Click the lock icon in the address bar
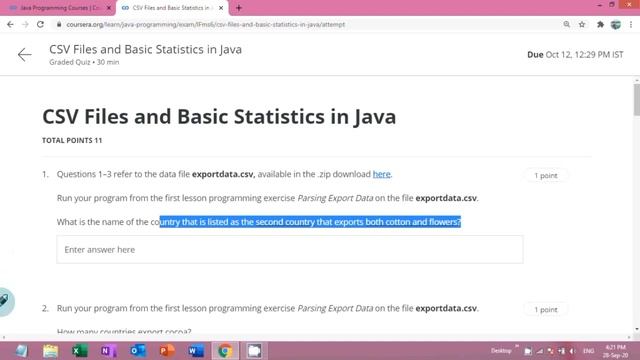 pyautogui.click(x=59, y=24)
